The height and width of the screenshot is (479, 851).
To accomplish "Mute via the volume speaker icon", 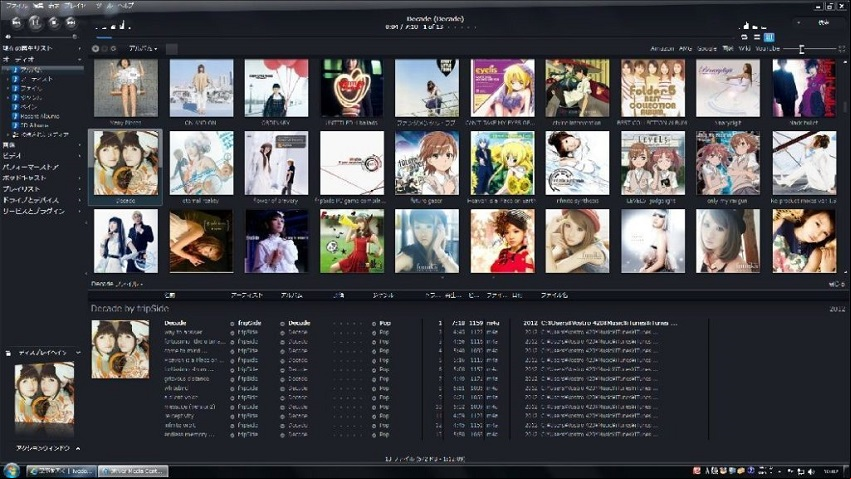I will (8, 37).
